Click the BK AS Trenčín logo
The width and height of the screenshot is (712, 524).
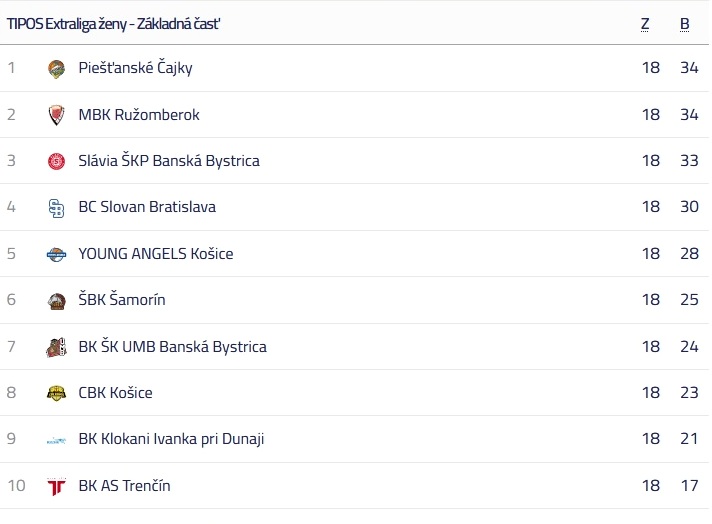[56, 486]
